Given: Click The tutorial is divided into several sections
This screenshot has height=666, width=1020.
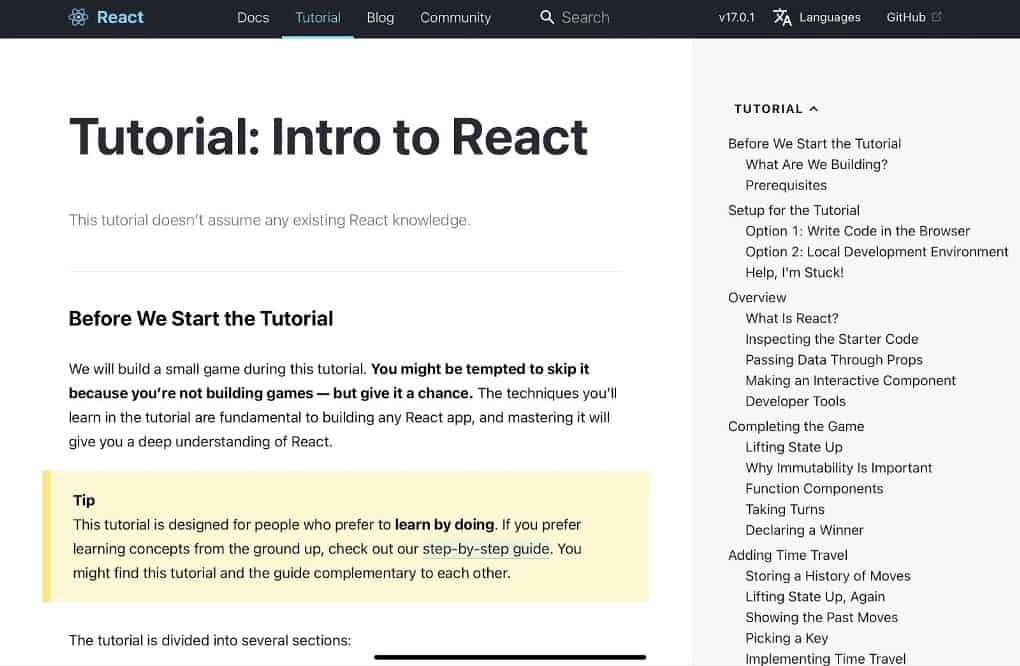Looking at the screenshot, I should tap(210, 640).
